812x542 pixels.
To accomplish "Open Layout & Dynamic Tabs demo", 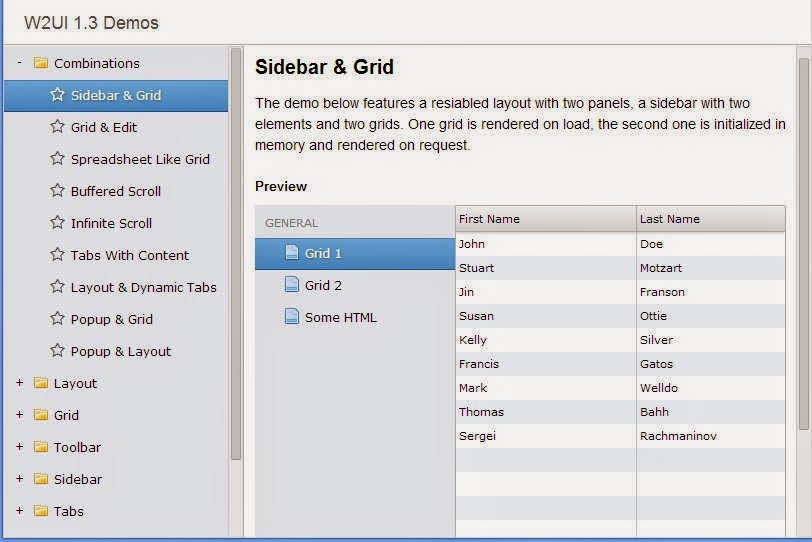I will click(x=116, y=287).
